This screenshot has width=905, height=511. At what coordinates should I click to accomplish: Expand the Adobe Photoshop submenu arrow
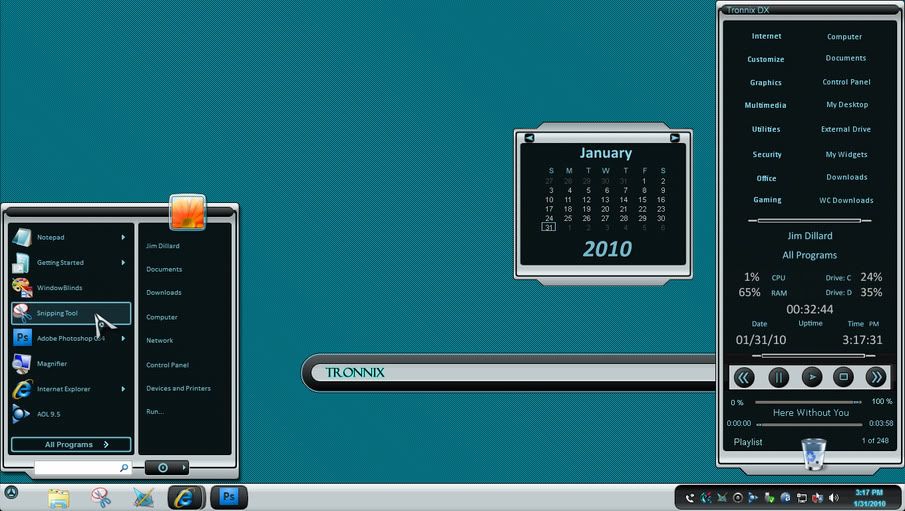point(123,338)
